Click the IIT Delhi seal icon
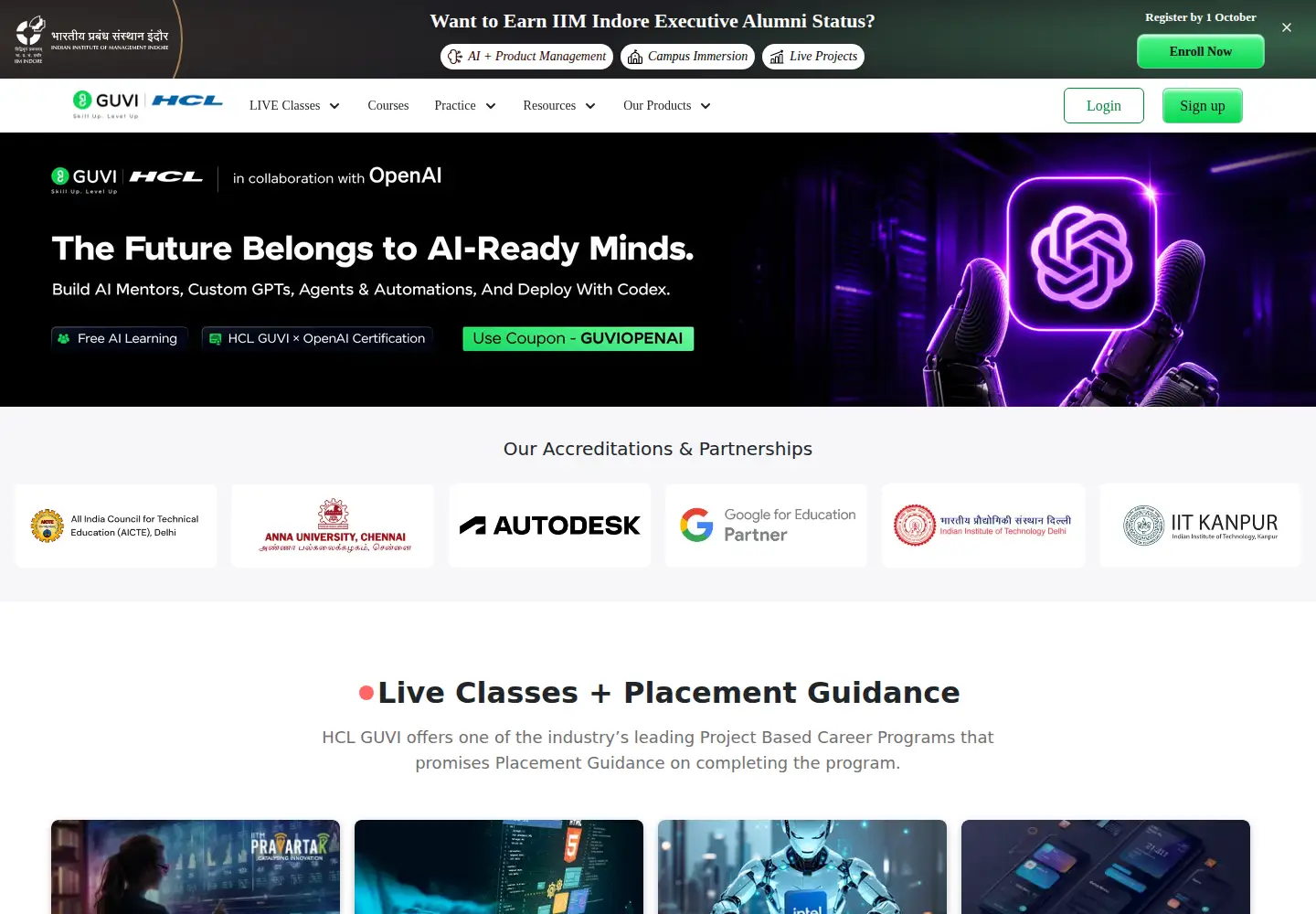 coord(914,526)
